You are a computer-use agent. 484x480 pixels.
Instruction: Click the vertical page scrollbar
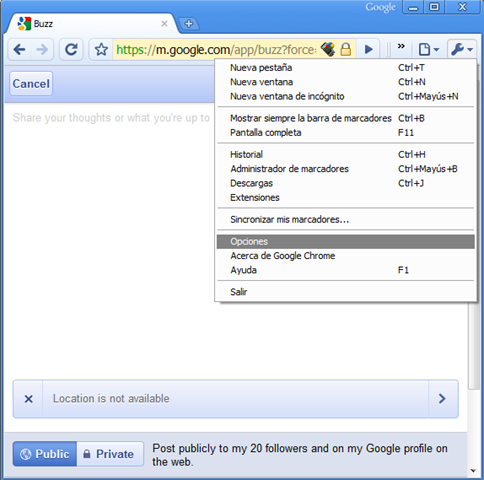click(473, 345)
